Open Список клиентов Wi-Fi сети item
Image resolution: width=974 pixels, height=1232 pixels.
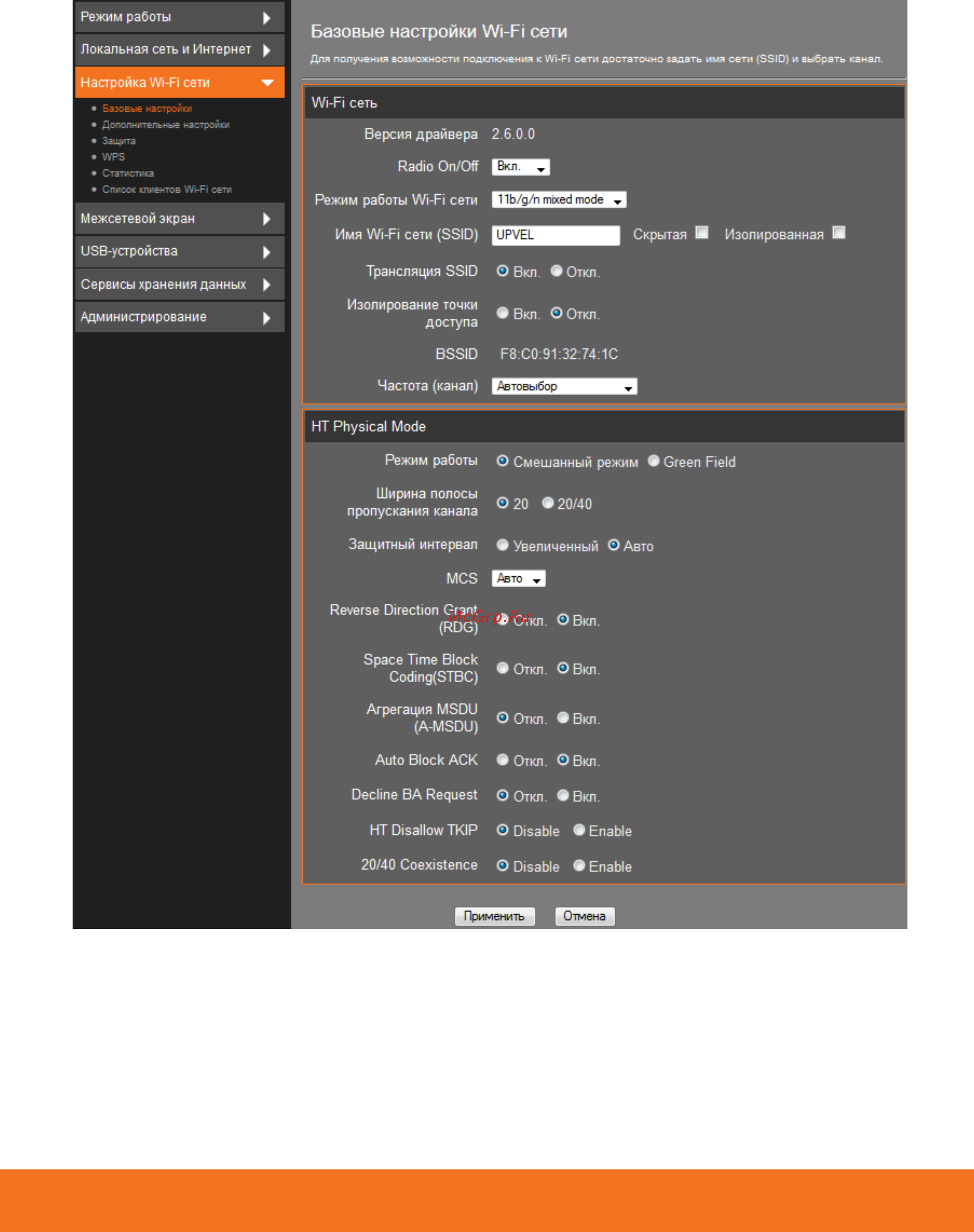pyautogui.click(x=167, y=189)
